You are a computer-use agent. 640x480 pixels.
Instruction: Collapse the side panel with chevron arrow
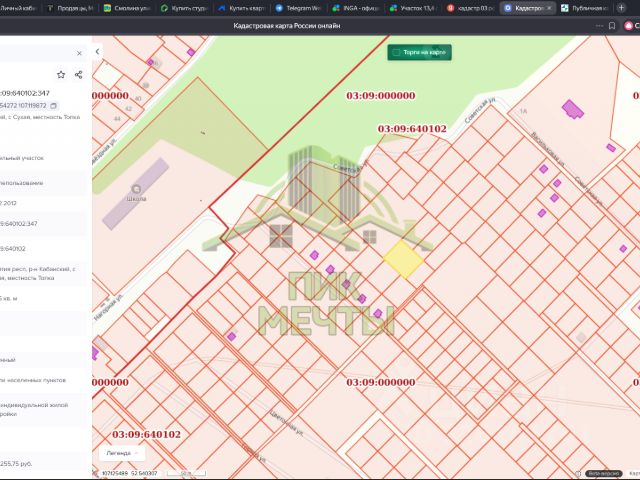click(97, 51)
